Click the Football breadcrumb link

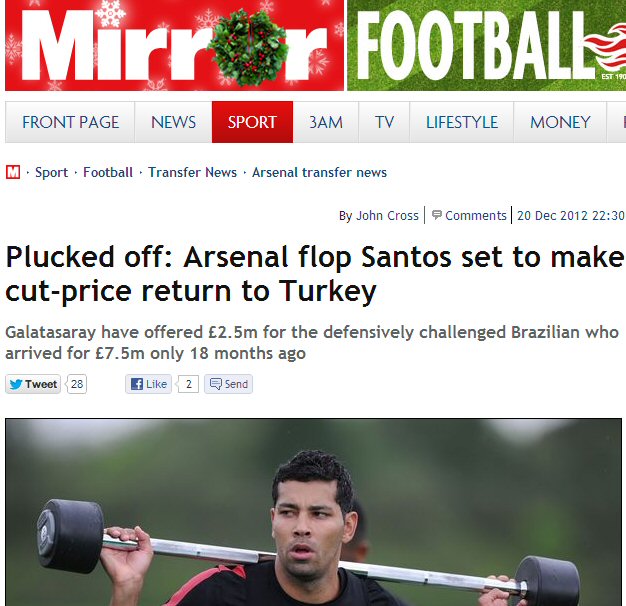click(x=108, y=172)
